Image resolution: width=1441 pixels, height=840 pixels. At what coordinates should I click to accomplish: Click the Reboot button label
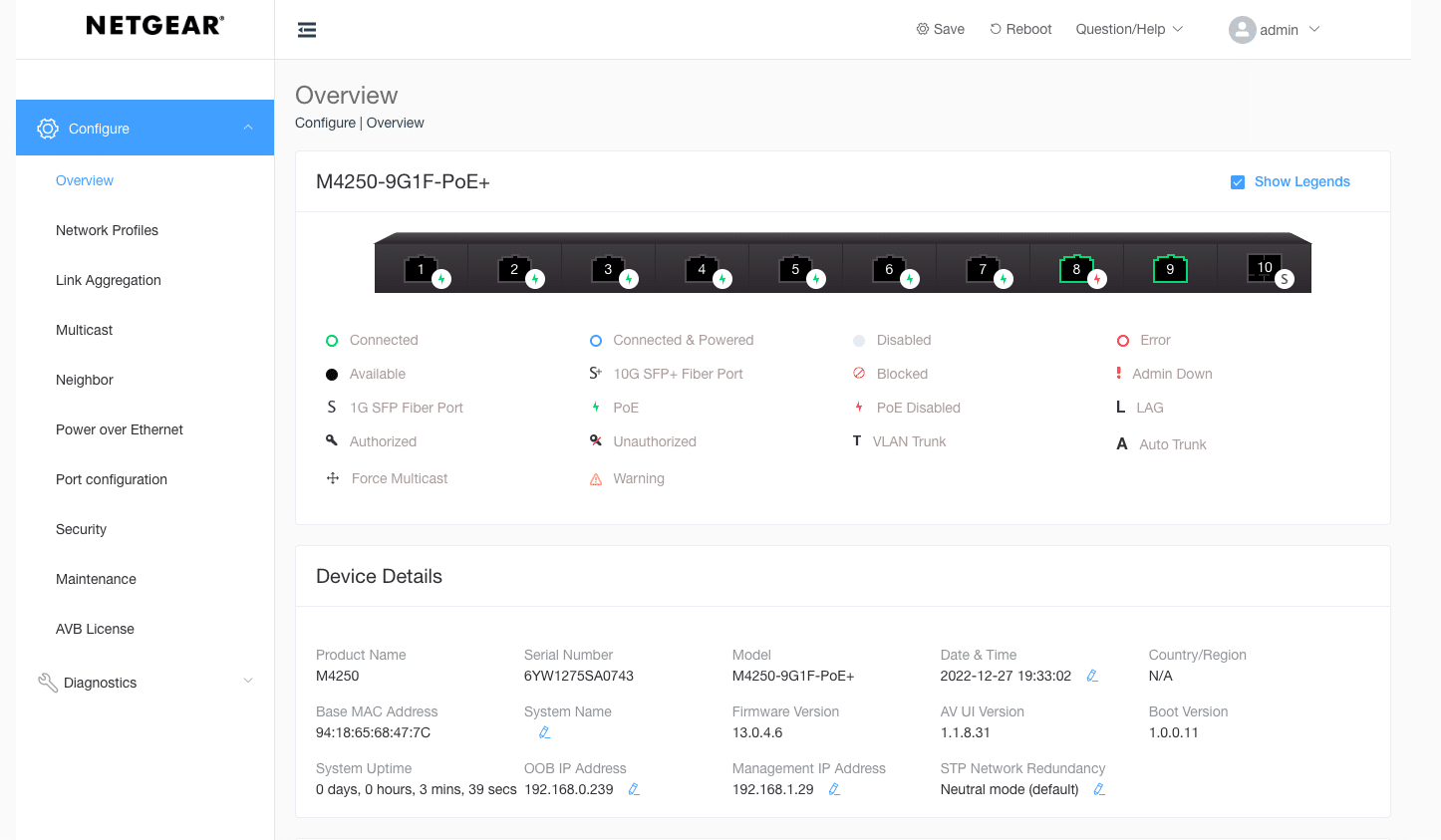(x=1028, y=29)
